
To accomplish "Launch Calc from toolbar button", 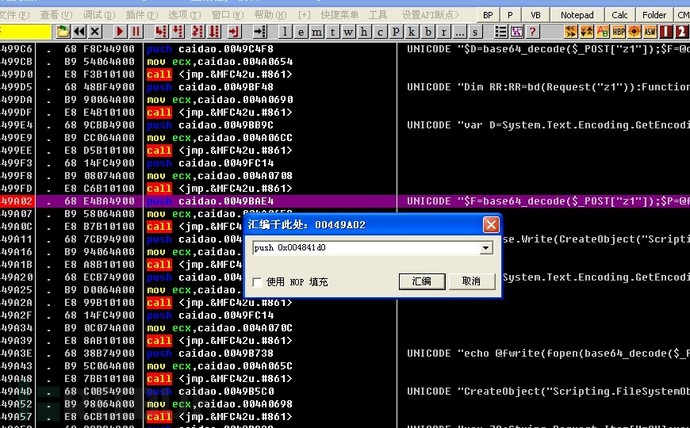I will (620, 15).
